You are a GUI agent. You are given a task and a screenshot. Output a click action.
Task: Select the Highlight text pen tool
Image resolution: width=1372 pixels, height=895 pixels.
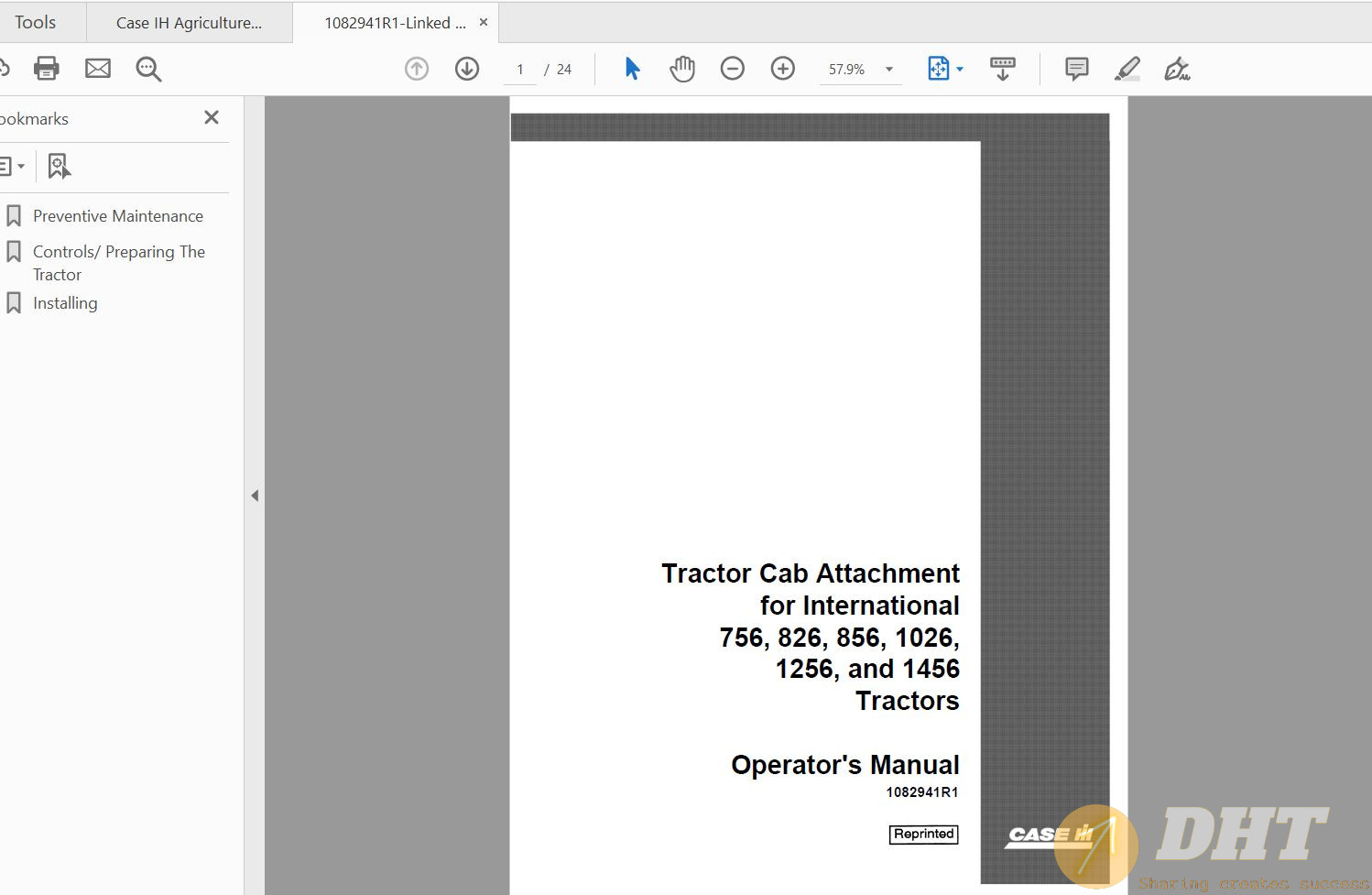click(x=1127, y=69)
